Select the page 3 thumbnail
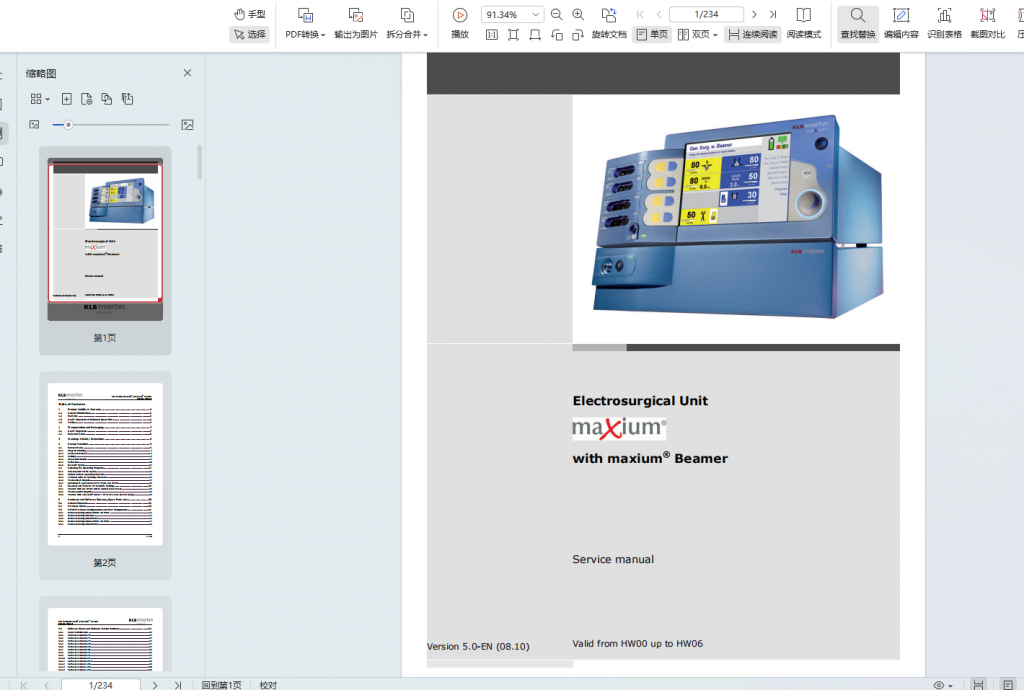 [105, 639]
